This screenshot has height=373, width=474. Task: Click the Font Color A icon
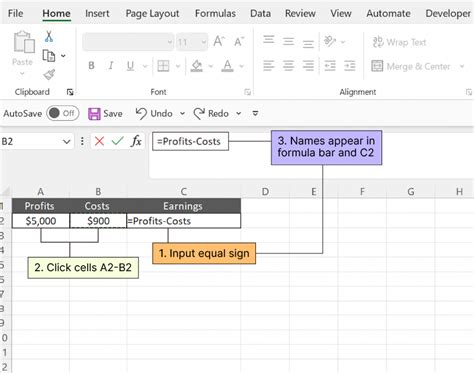point(227,66)
